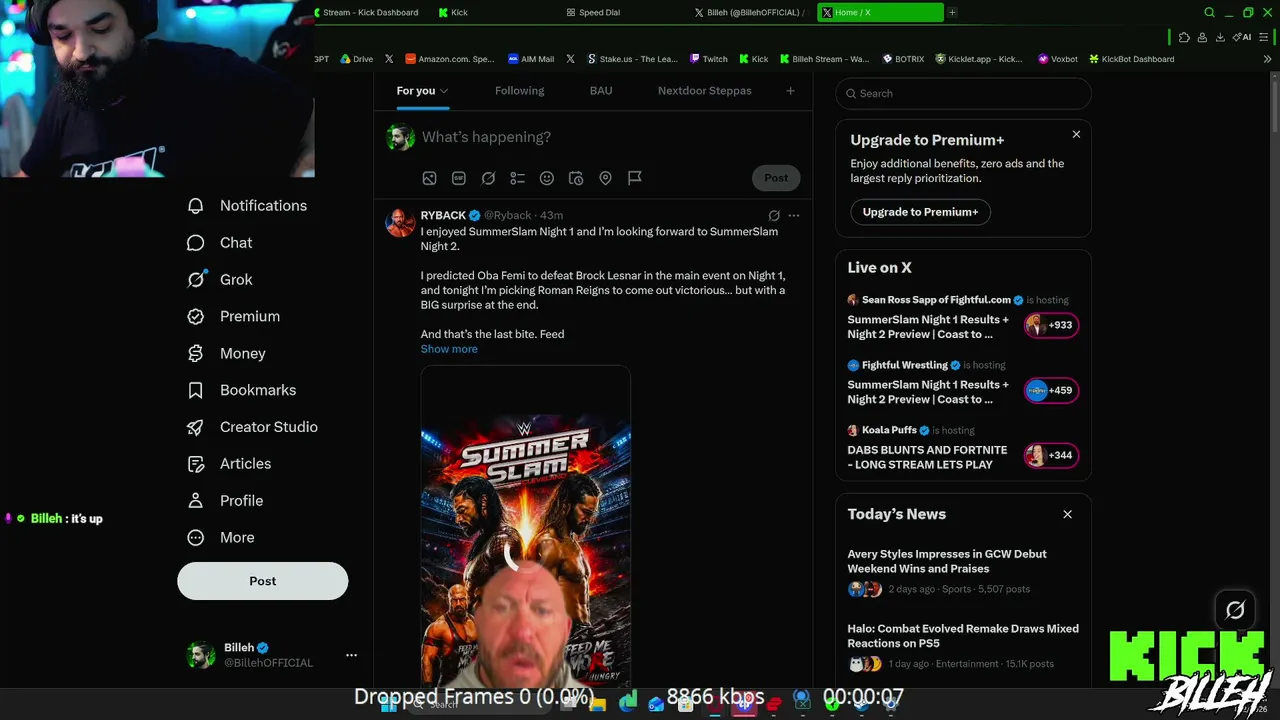Open the AIM Mail bookmark
The width and height of the screenshot is (1280, 720).
[531, 59]
